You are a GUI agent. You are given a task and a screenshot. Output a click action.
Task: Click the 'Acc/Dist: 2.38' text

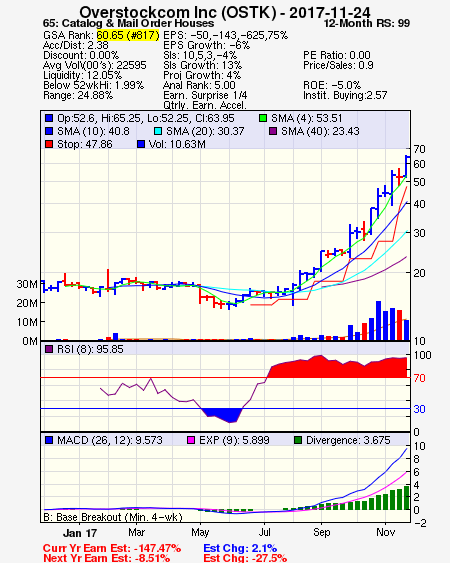(75, 45)
